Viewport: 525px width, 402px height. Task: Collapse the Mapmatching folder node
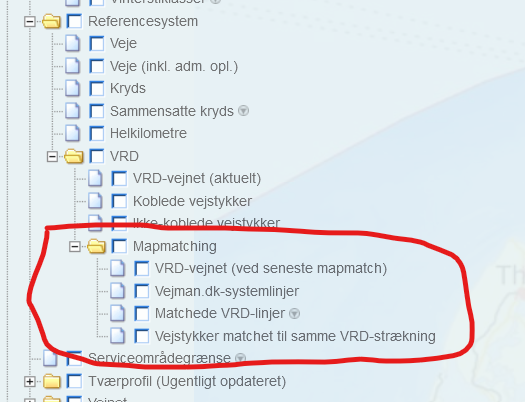[x=74, y=247]
